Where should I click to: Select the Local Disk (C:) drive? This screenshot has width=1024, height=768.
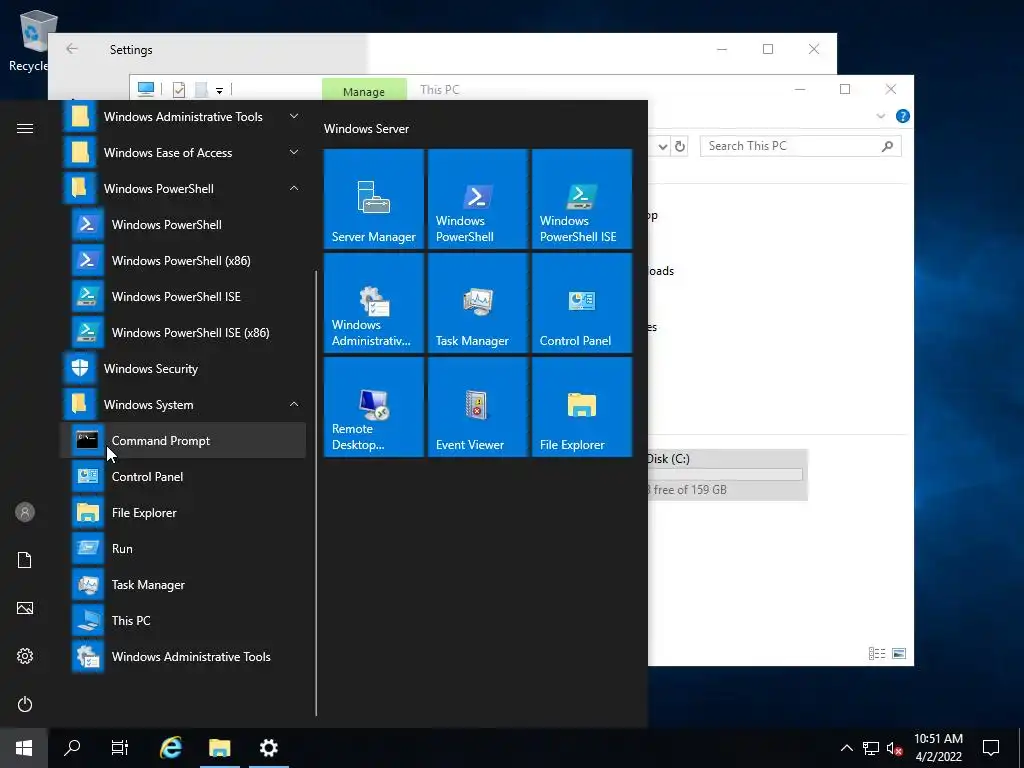(728, 475)
